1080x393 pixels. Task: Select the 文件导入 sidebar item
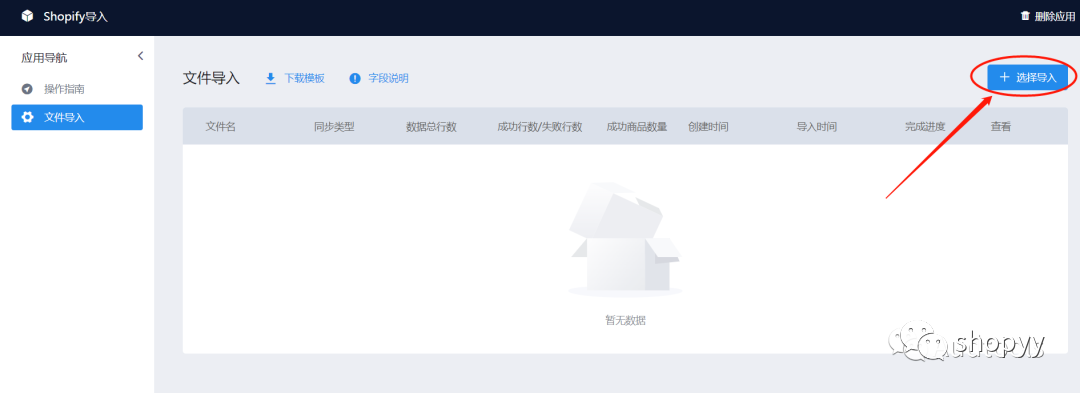click(x=77, y=117)
